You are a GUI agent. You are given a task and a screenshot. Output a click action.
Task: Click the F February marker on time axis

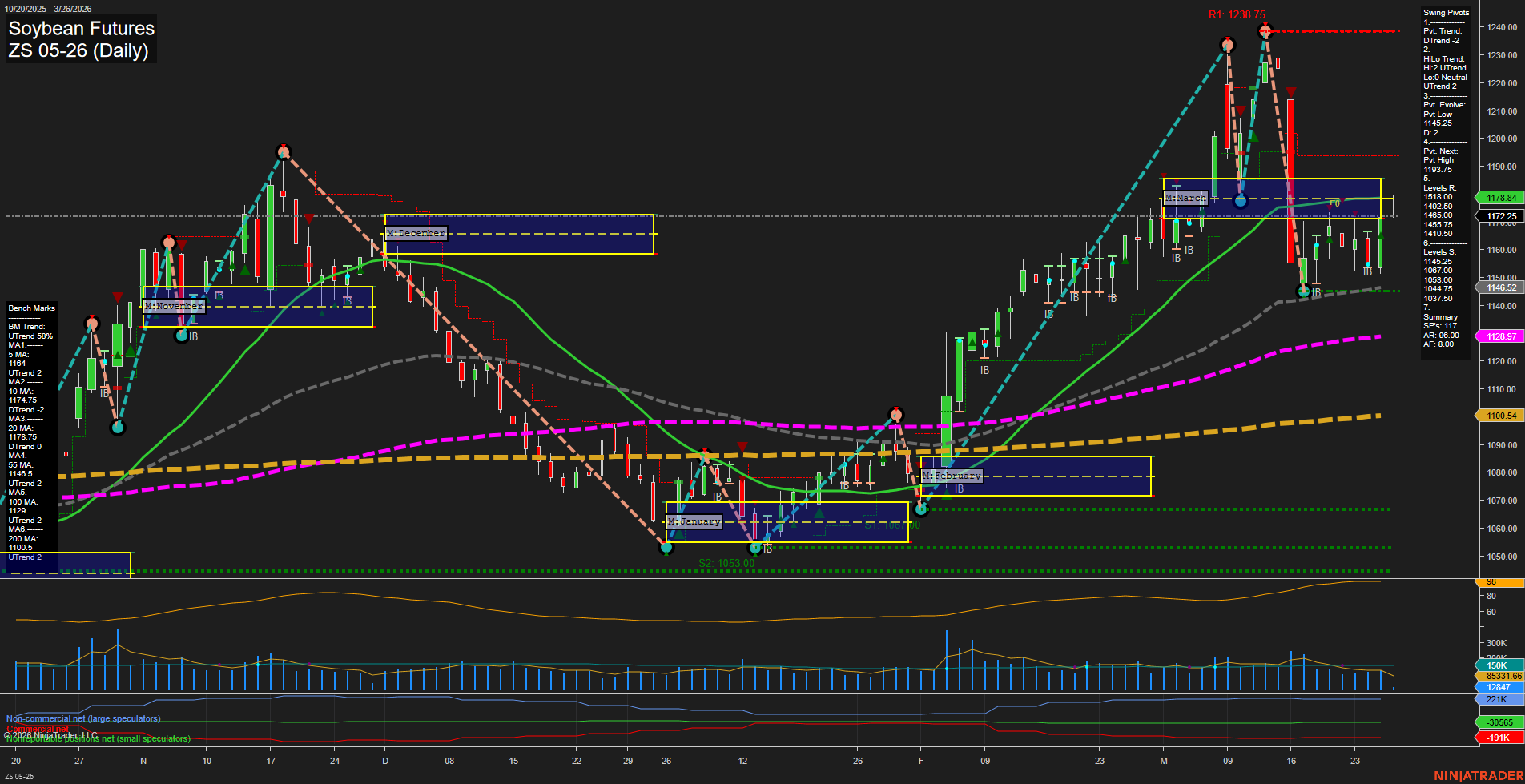[921, 761]
